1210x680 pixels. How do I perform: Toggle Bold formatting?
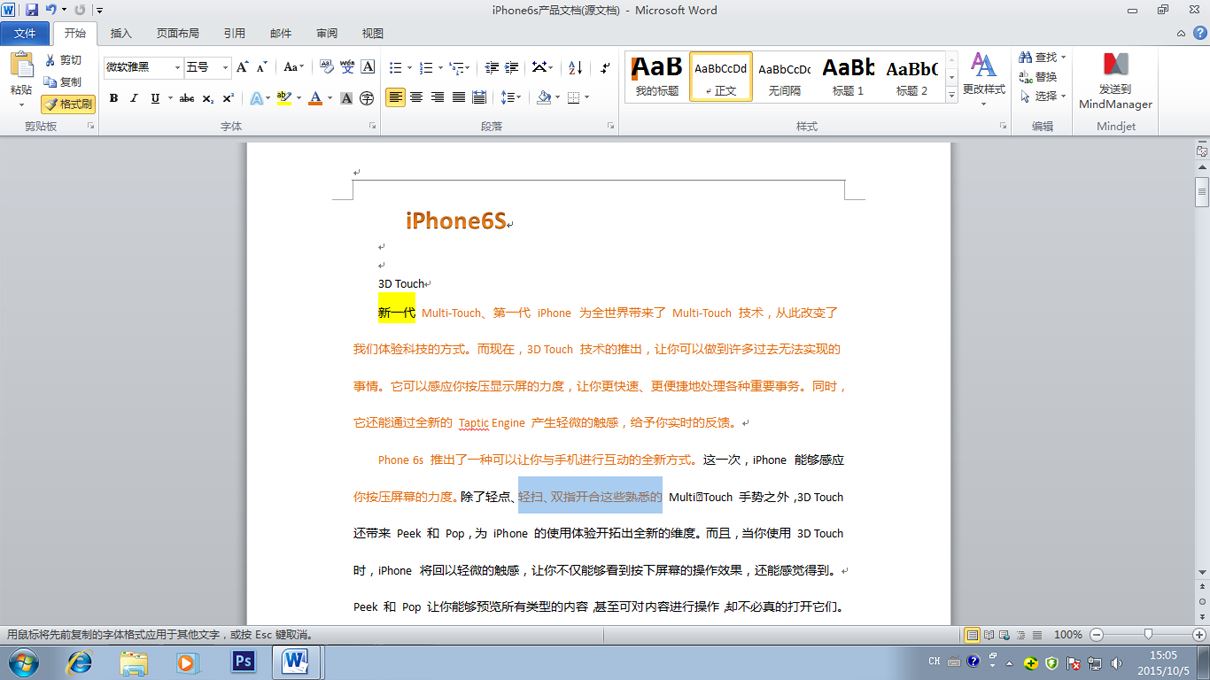113,98
